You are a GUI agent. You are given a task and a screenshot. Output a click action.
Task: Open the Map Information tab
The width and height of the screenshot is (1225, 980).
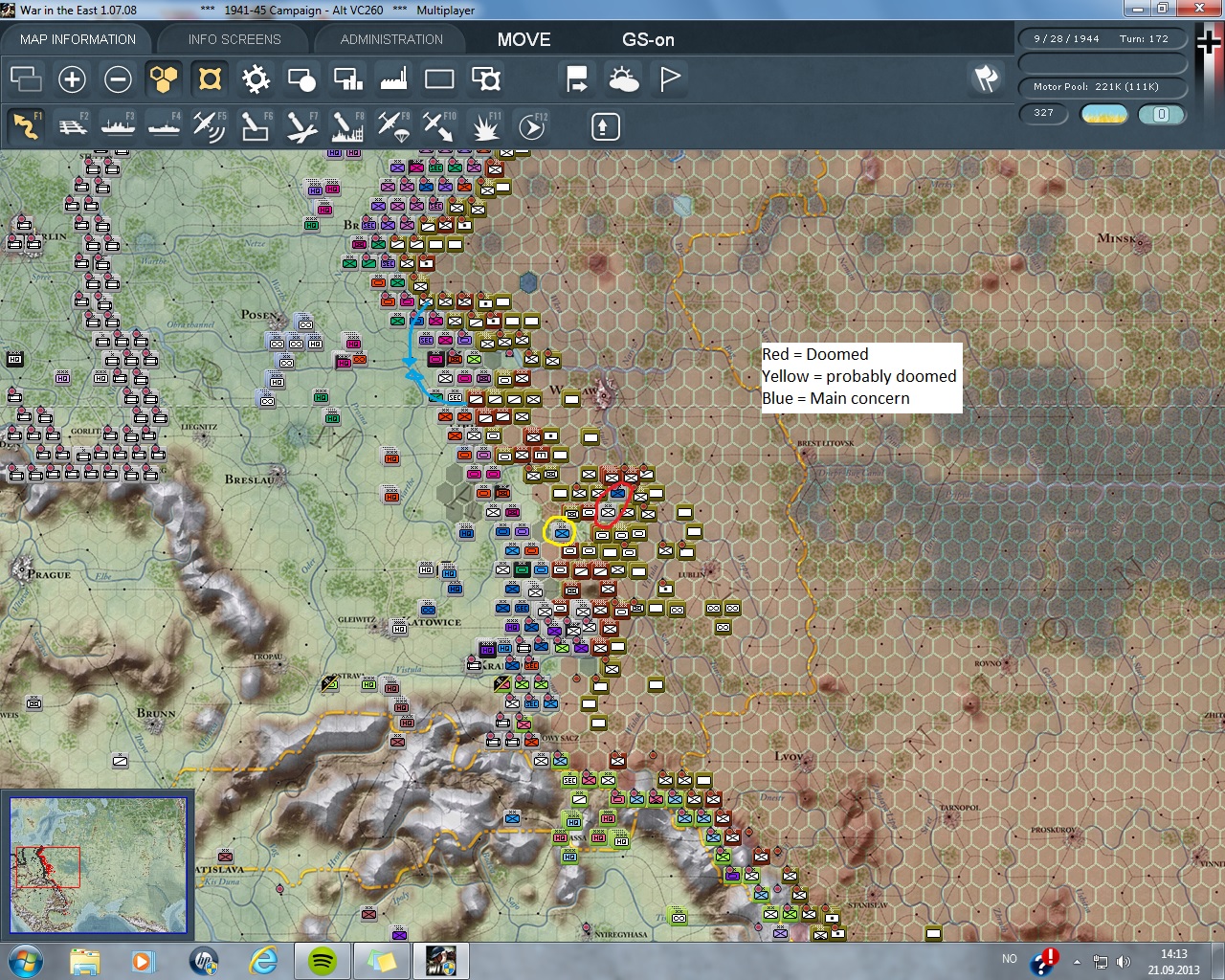click(78, 39)
